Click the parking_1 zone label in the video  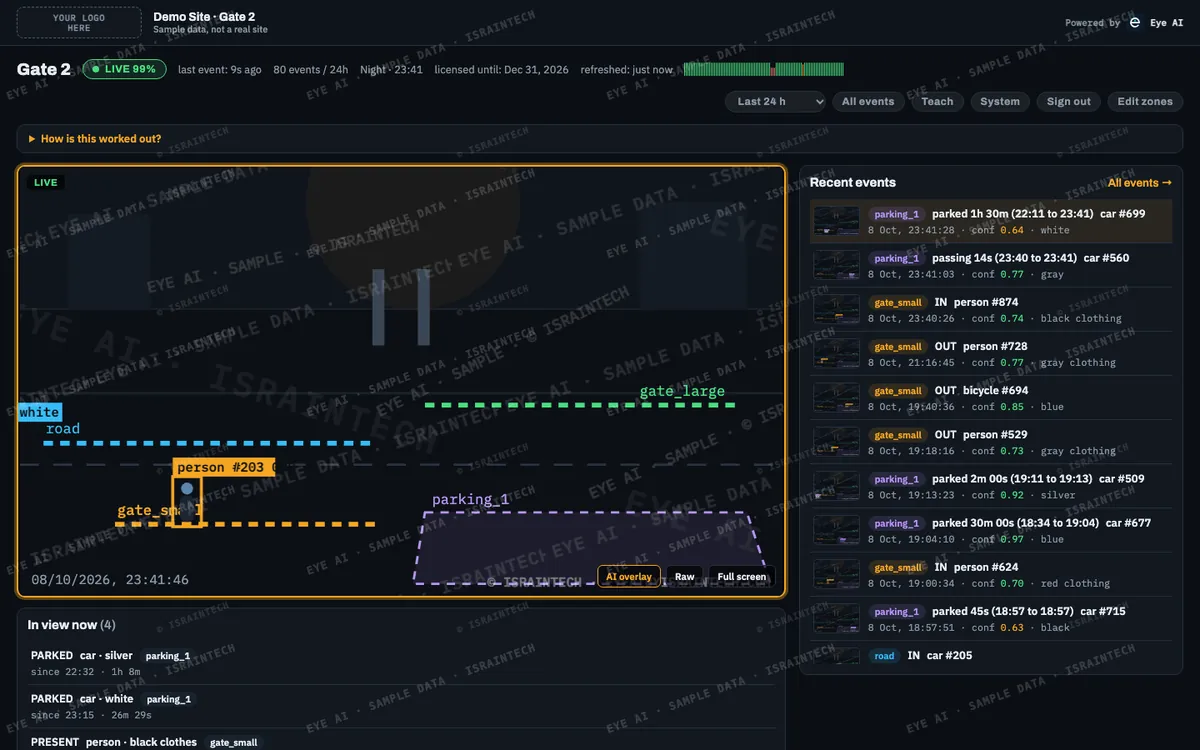470,499
